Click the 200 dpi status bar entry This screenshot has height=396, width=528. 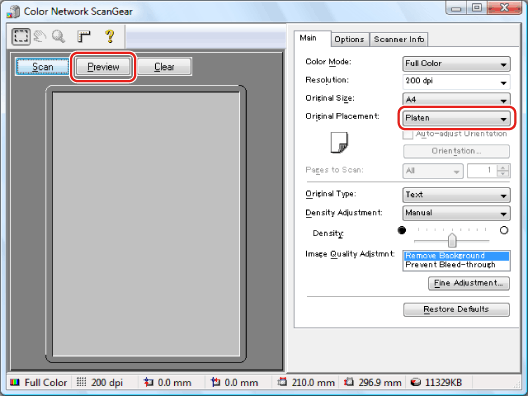[x=107, y=383]
